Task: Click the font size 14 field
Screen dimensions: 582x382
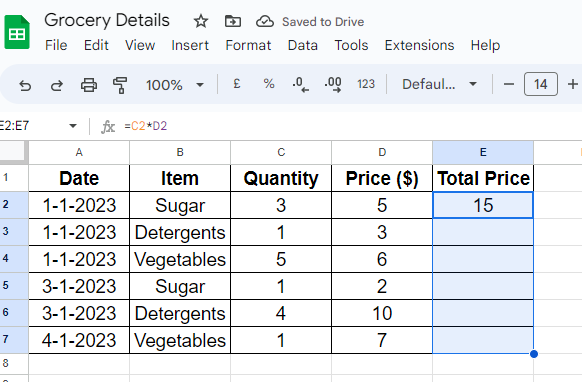Action: click(540, 84)
